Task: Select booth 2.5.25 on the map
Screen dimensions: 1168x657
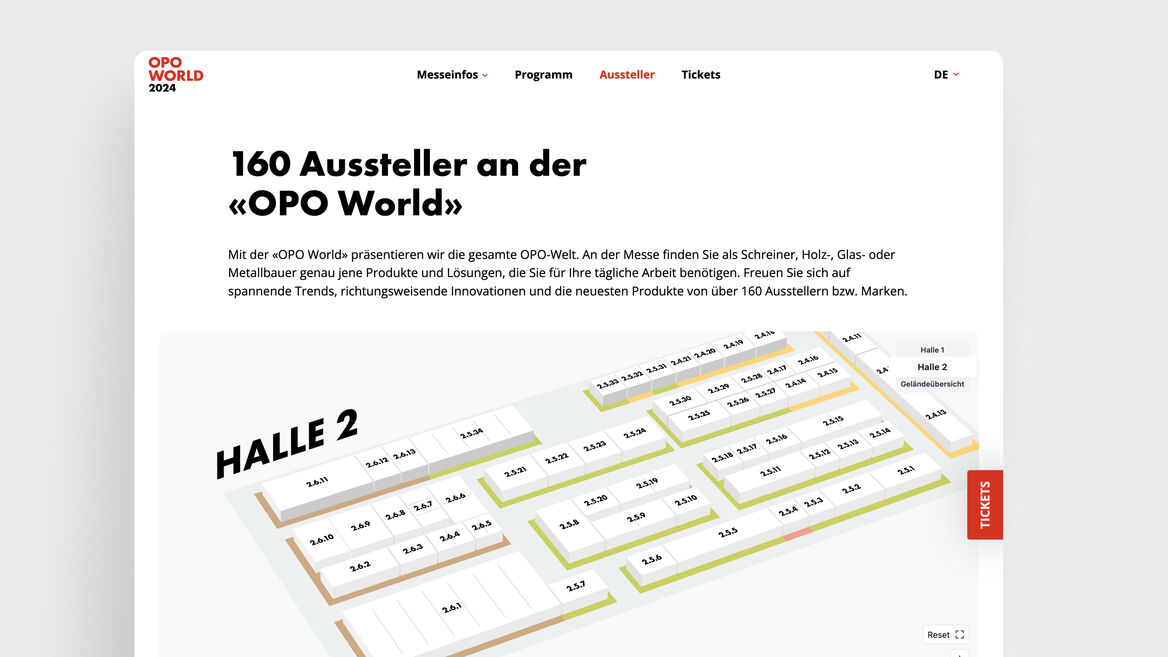Action: 699,416
